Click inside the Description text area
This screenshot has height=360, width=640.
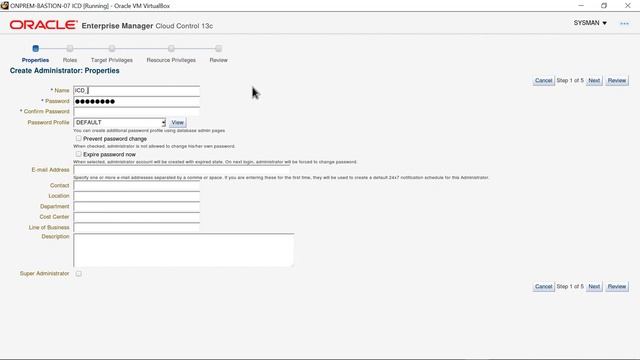coord(183,250)
